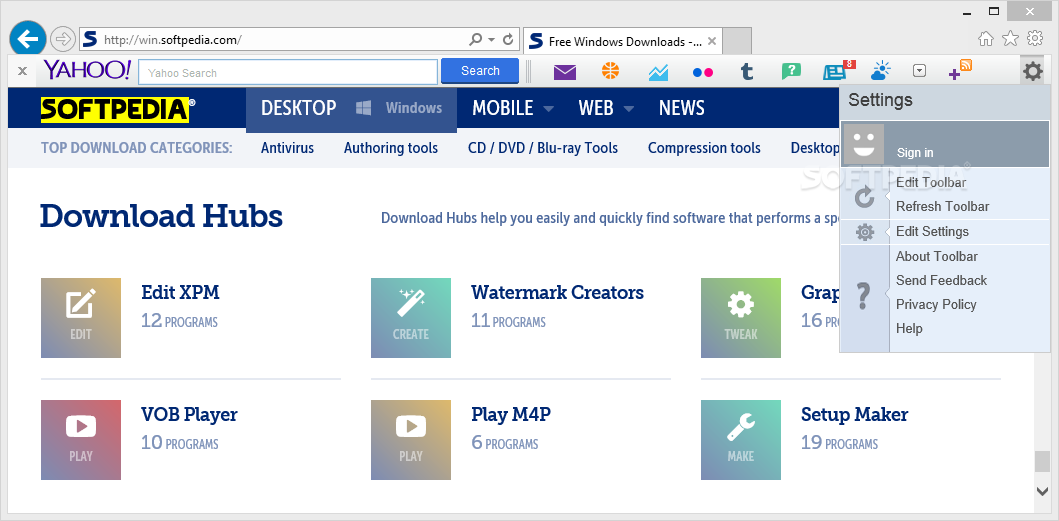The height and width of the screenshot is (521, 1059).
Task: Click the blue Search button
Action: (x=480, y=71)
